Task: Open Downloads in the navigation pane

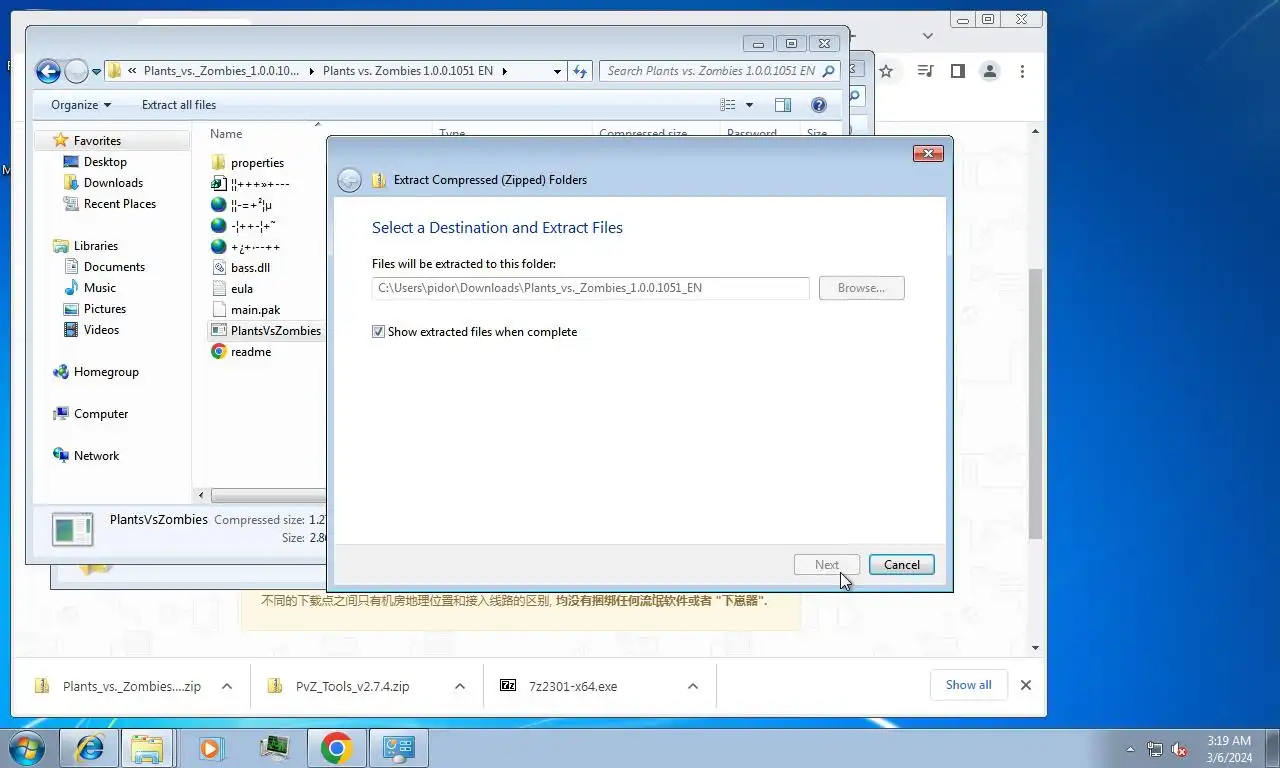Action: click(113, 183)
